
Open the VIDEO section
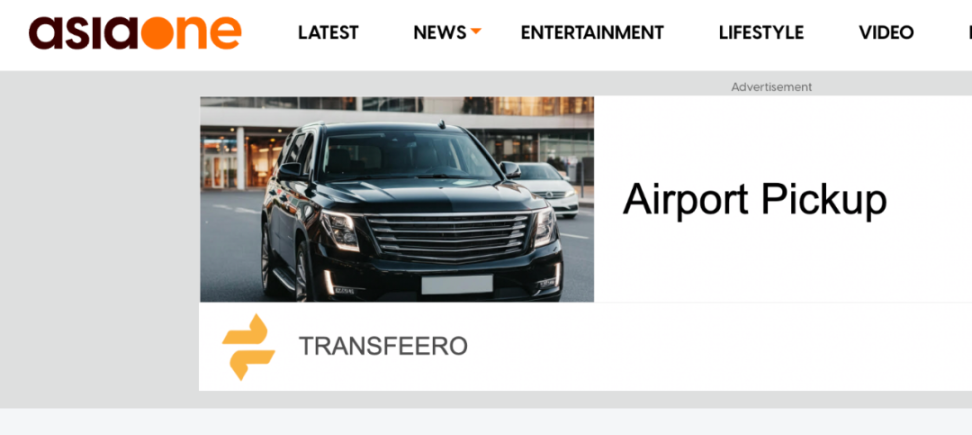click(x=886, y=32)
